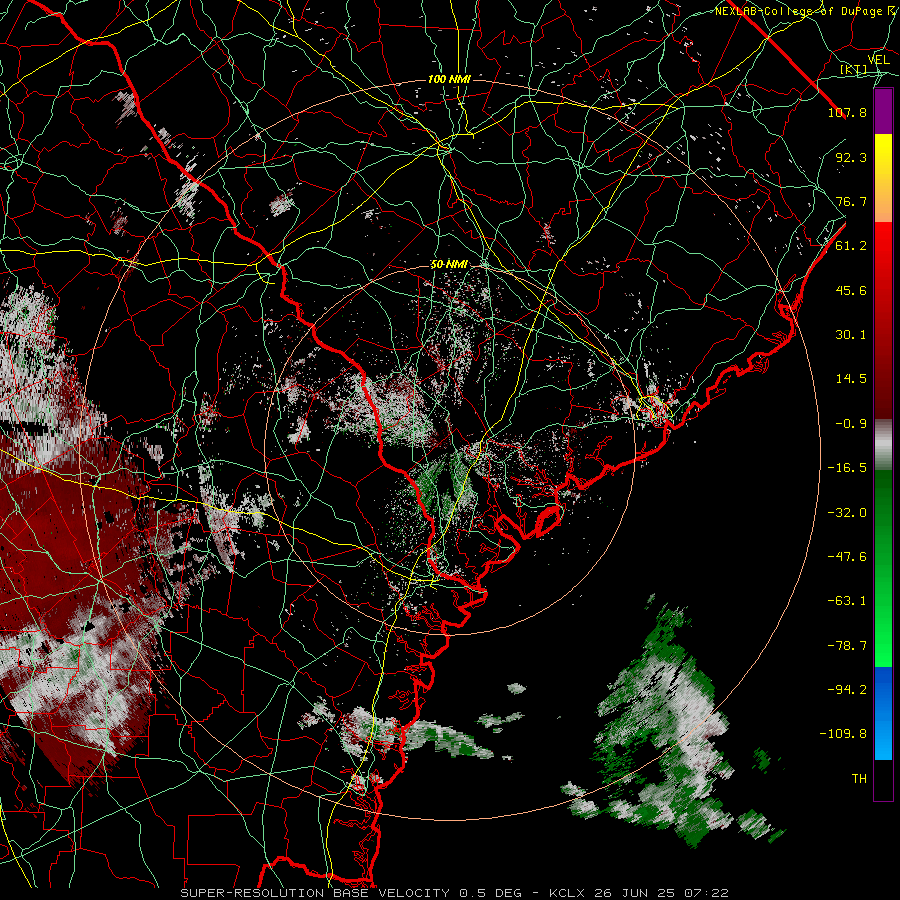This screenshot has height=900, width=900.
Task: Click the 92.3 velocity scale value
Action: 851,157
